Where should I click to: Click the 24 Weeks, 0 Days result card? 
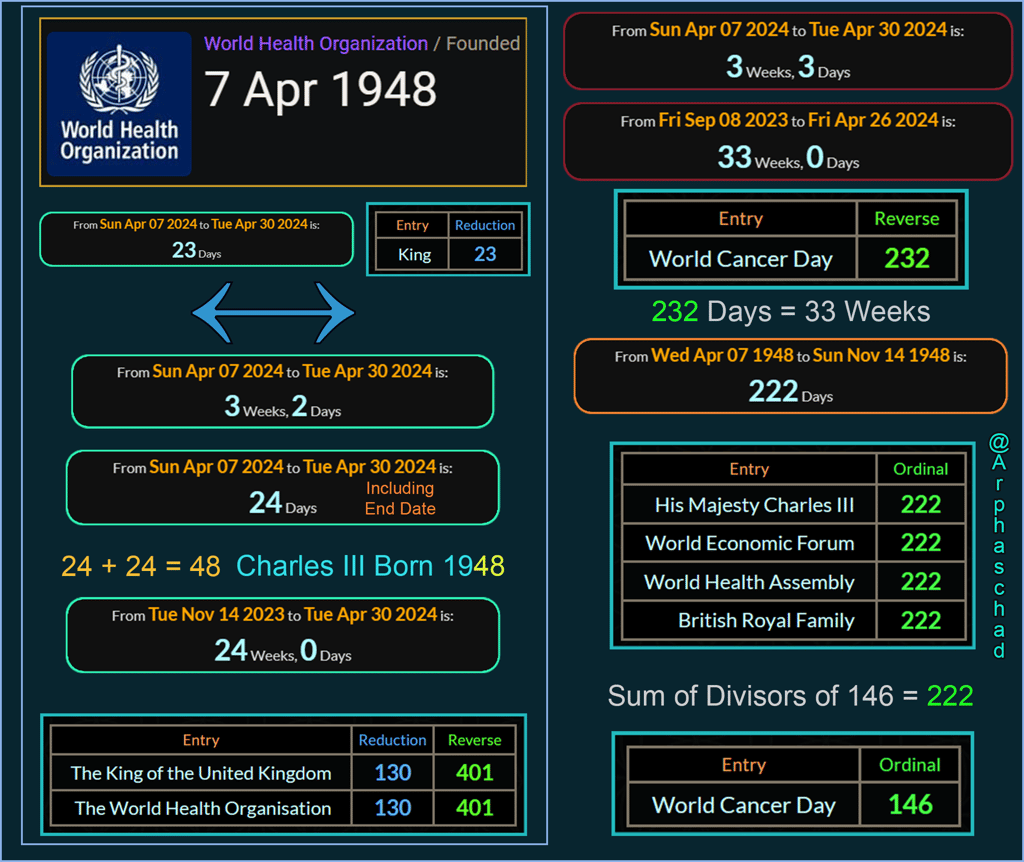[x=282, y=635]
